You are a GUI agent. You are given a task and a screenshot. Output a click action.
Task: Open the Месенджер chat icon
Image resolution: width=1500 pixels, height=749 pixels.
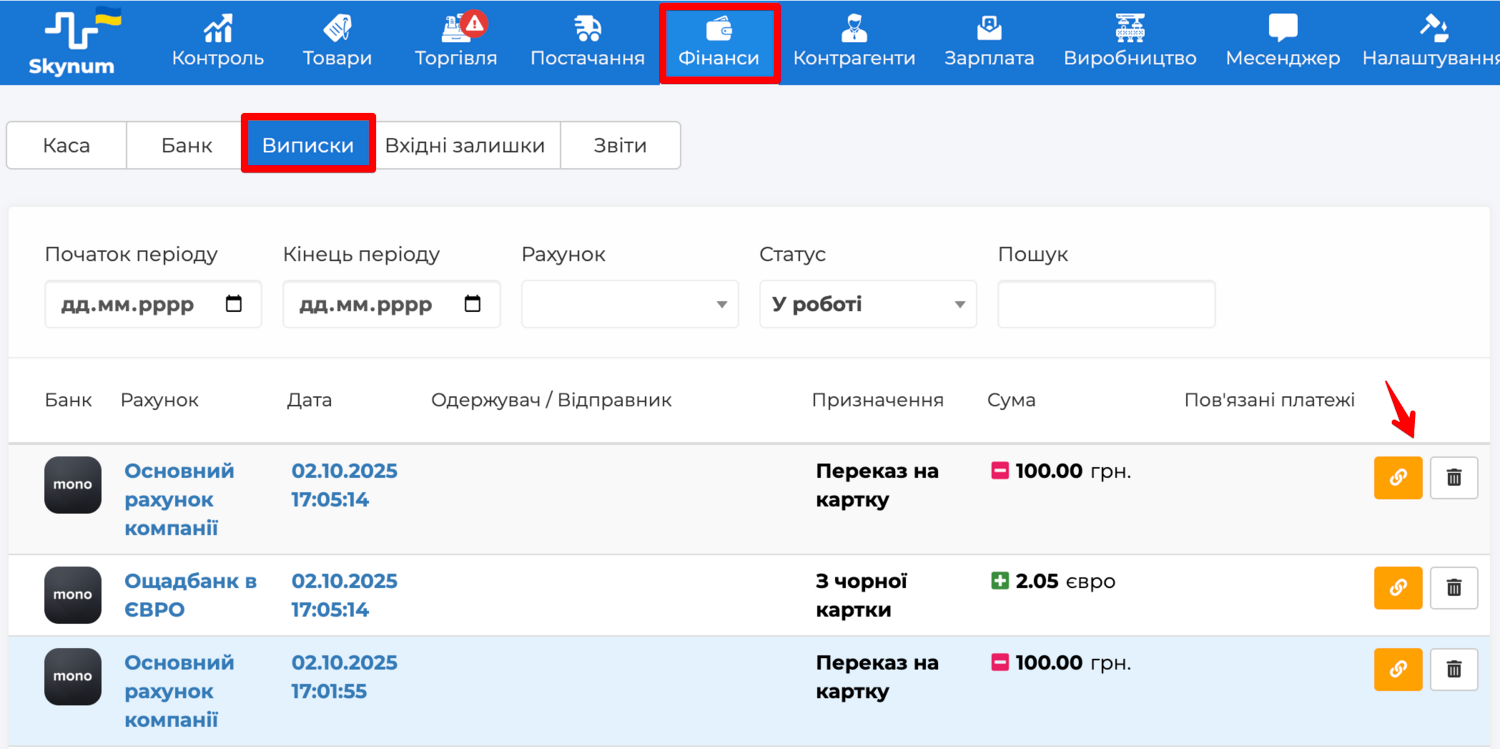point(1282,28)
